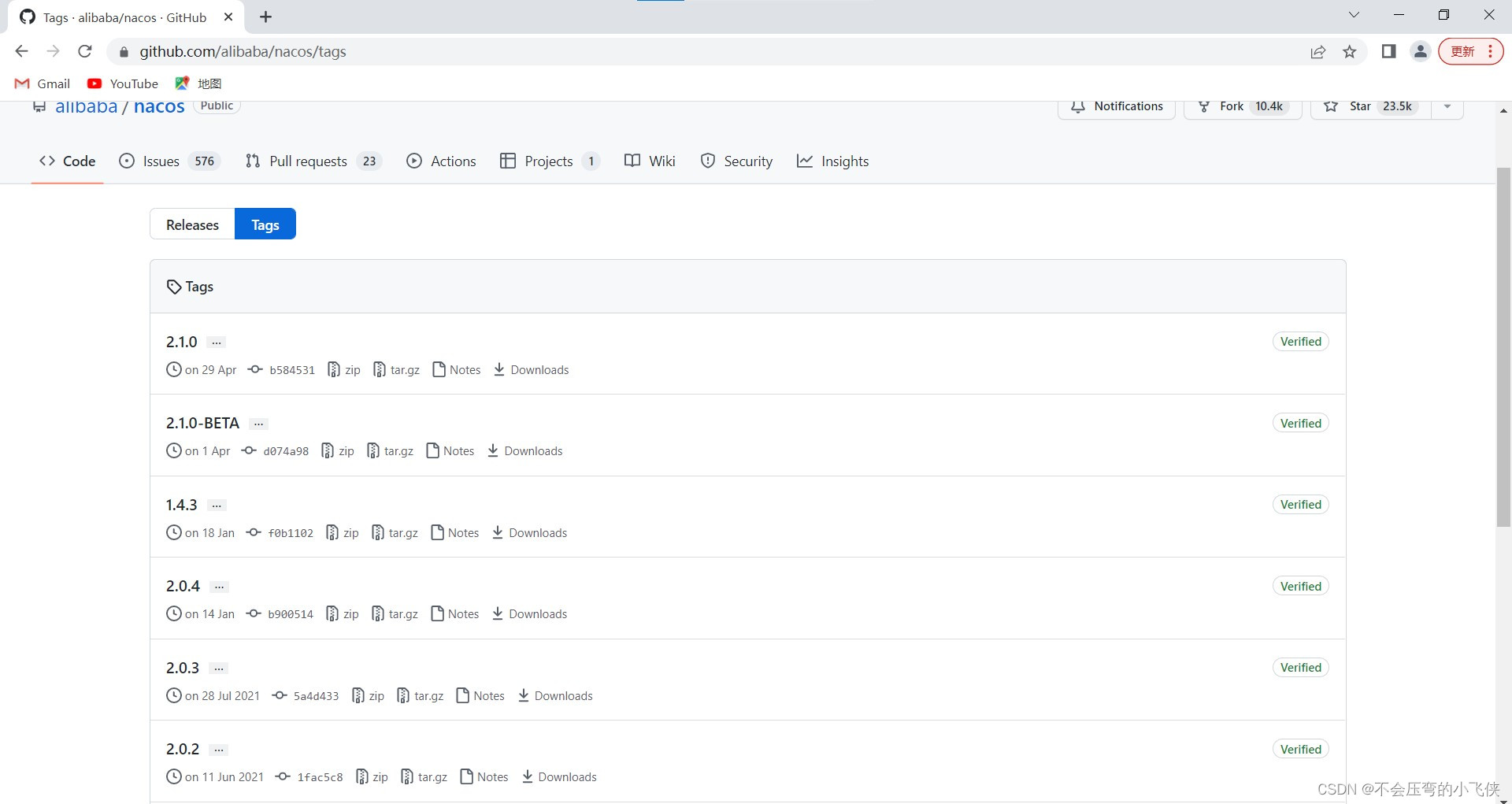
Task: Open tag 2.1.0-BETA
Action: tap(202, 424)
